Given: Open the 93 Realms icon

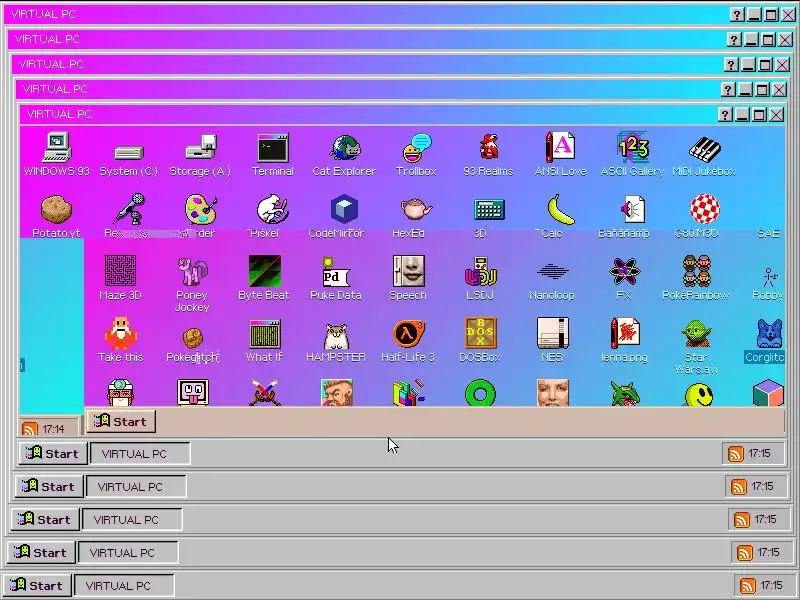Looking at the screenshot, I should coord(489,147).
